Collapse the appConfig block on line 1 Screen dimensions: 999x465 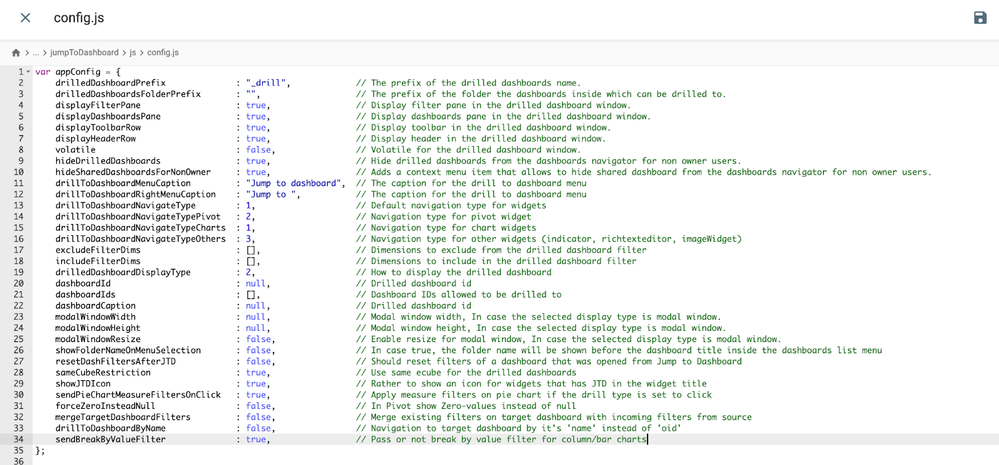pyautogui.click(x=28, y=72)
